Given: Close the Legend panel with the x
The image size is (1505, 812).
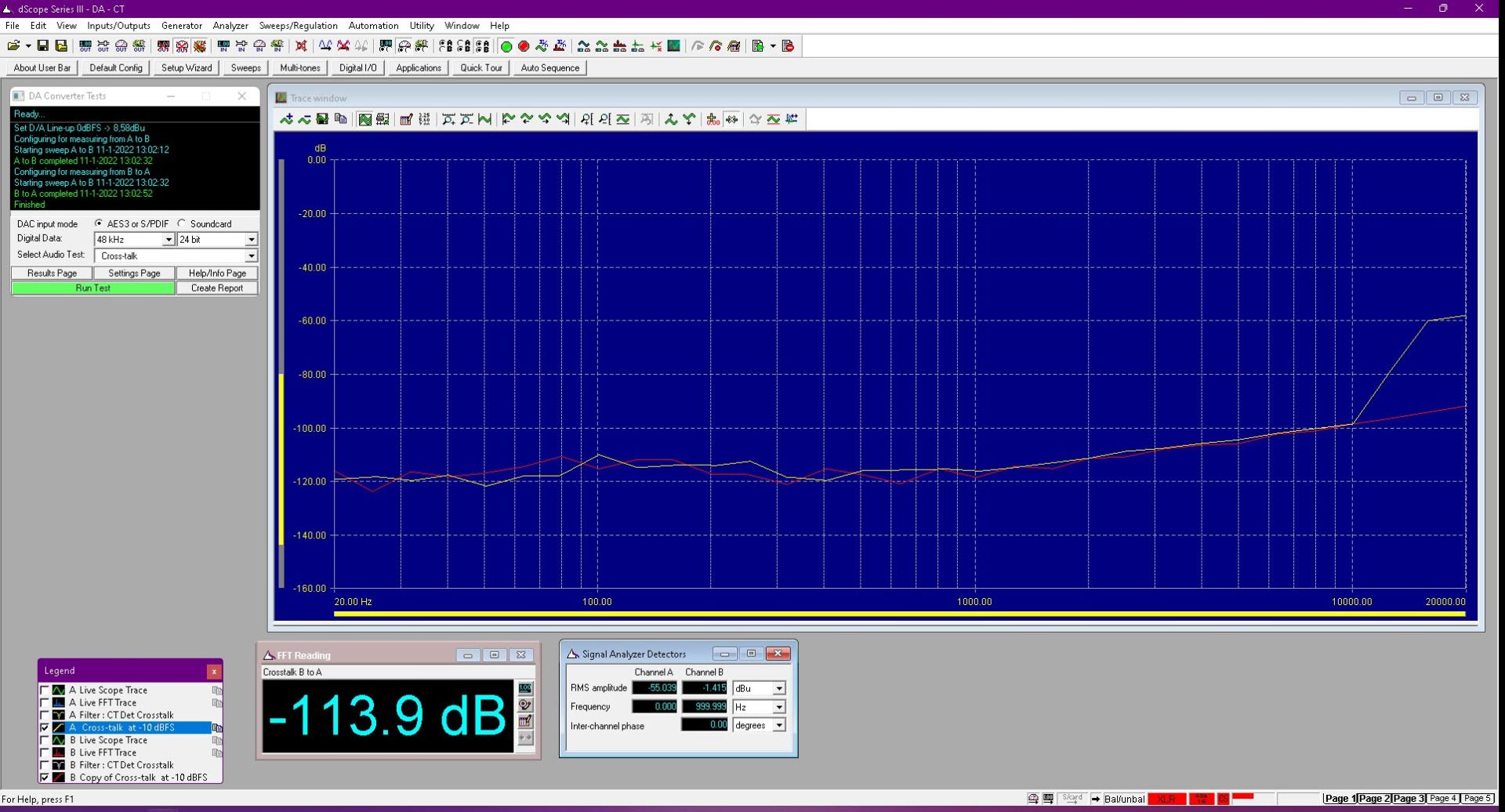Looking at the screenshot, I should 213,672.
